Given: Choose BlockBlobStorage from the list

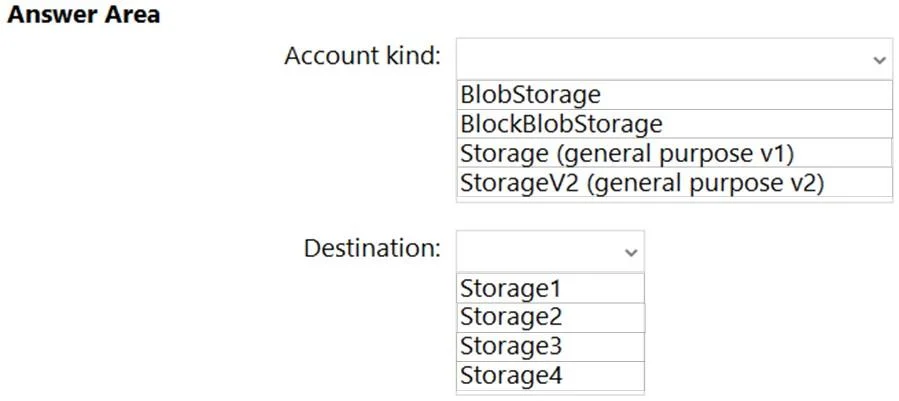Looking at the screenshot, I should coord(674,124).
